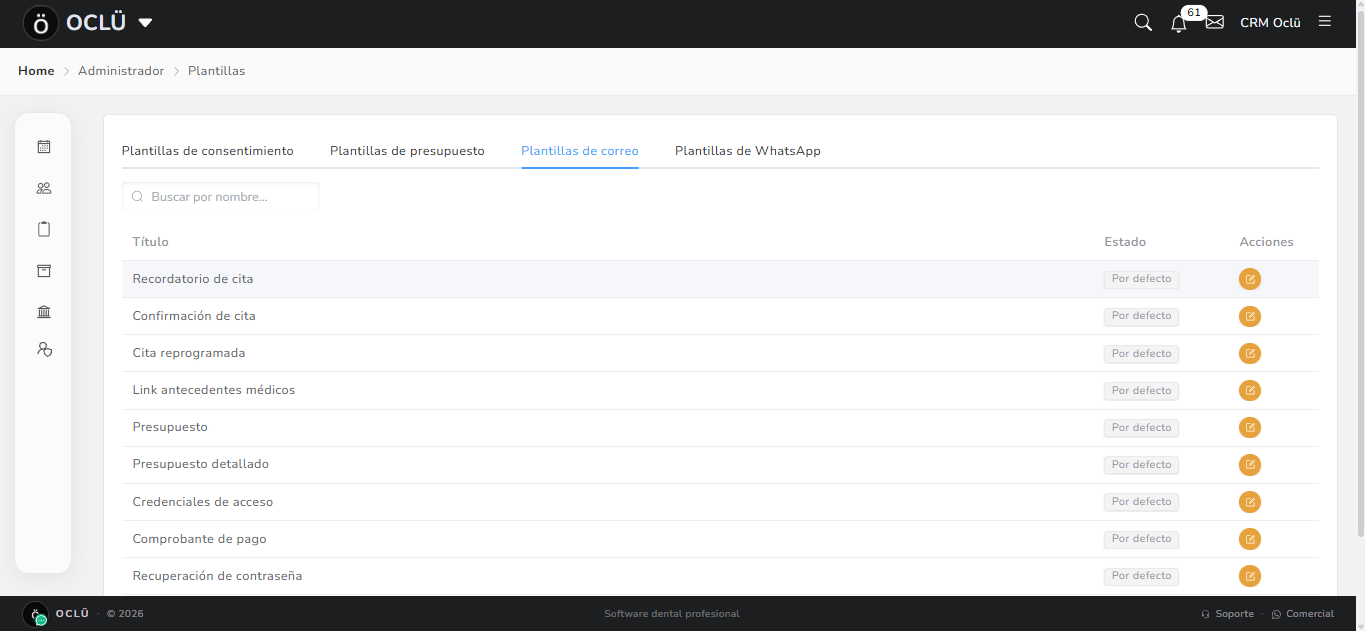Select the Presupuesto detallado row title

click(x=201, y=464)
